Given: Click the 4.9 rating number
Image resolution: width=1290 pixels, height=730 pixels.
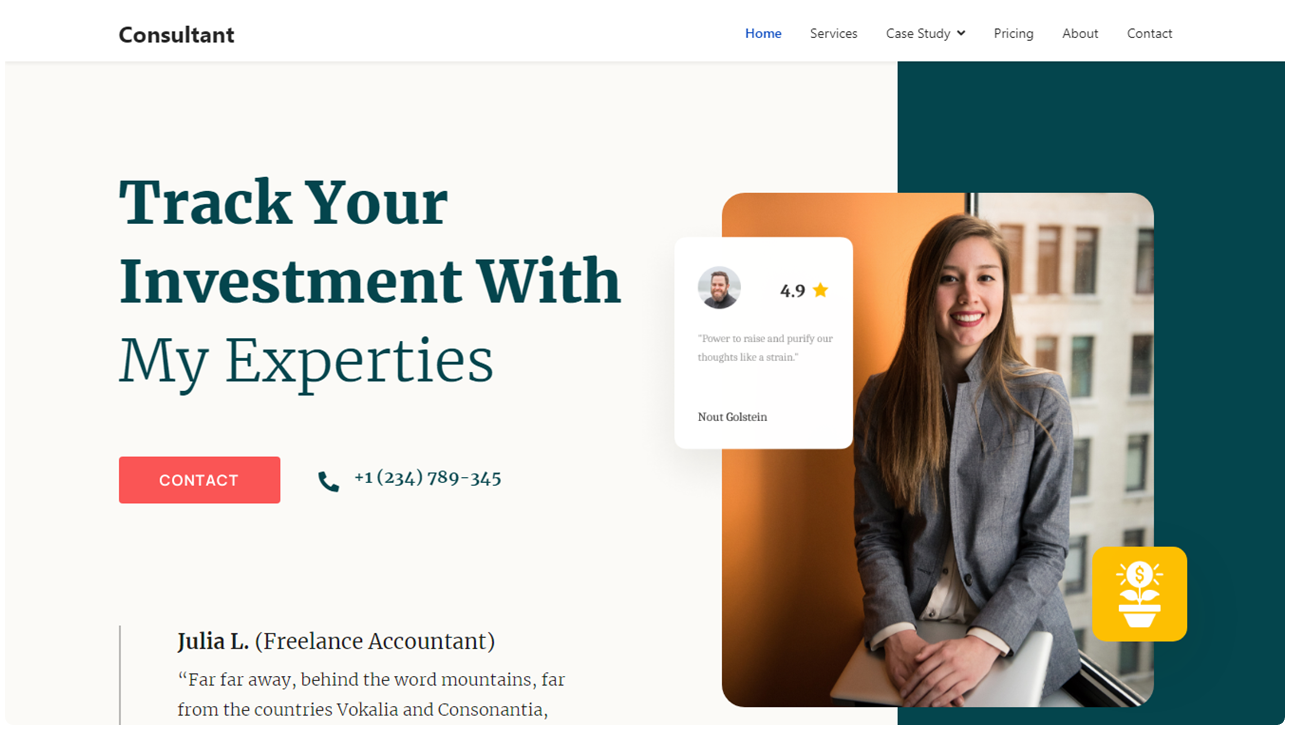Looking at the screenshot, I should pos(792,291).
